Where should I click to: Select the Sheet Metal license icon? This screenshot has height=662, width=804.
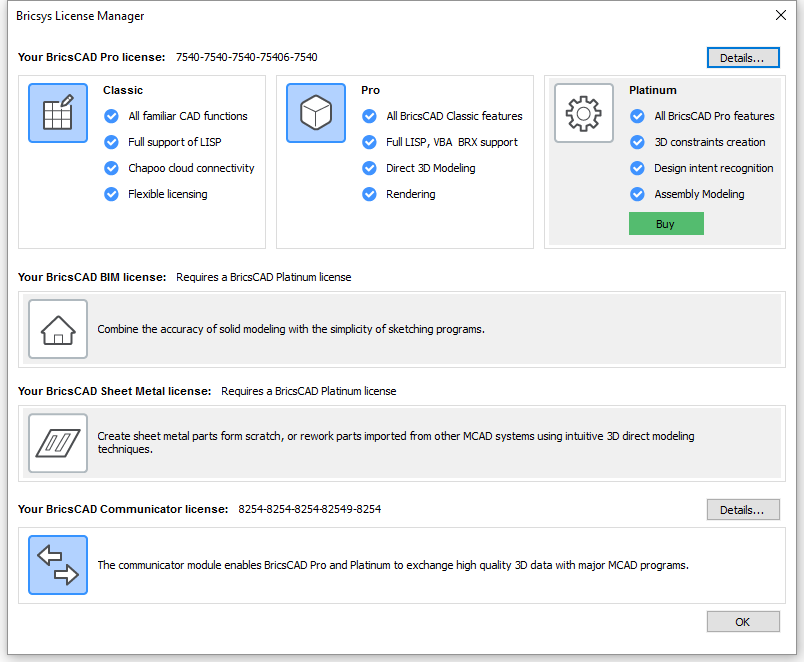point(58,443)
